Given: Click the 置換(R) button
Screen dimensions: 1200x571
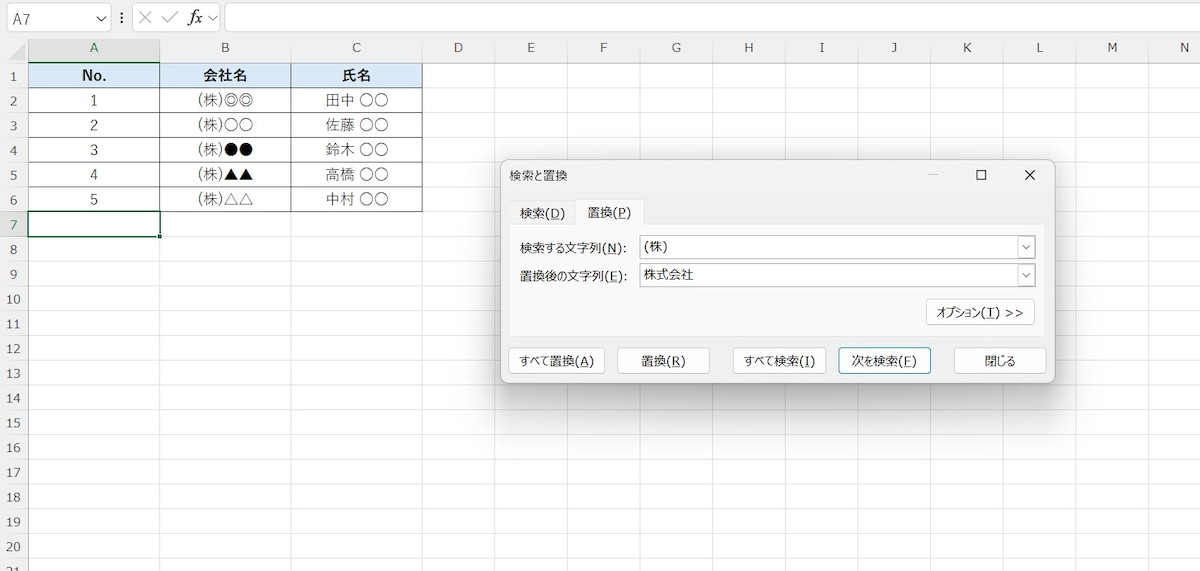Looking at the screenshot, I should pos(664,361).
